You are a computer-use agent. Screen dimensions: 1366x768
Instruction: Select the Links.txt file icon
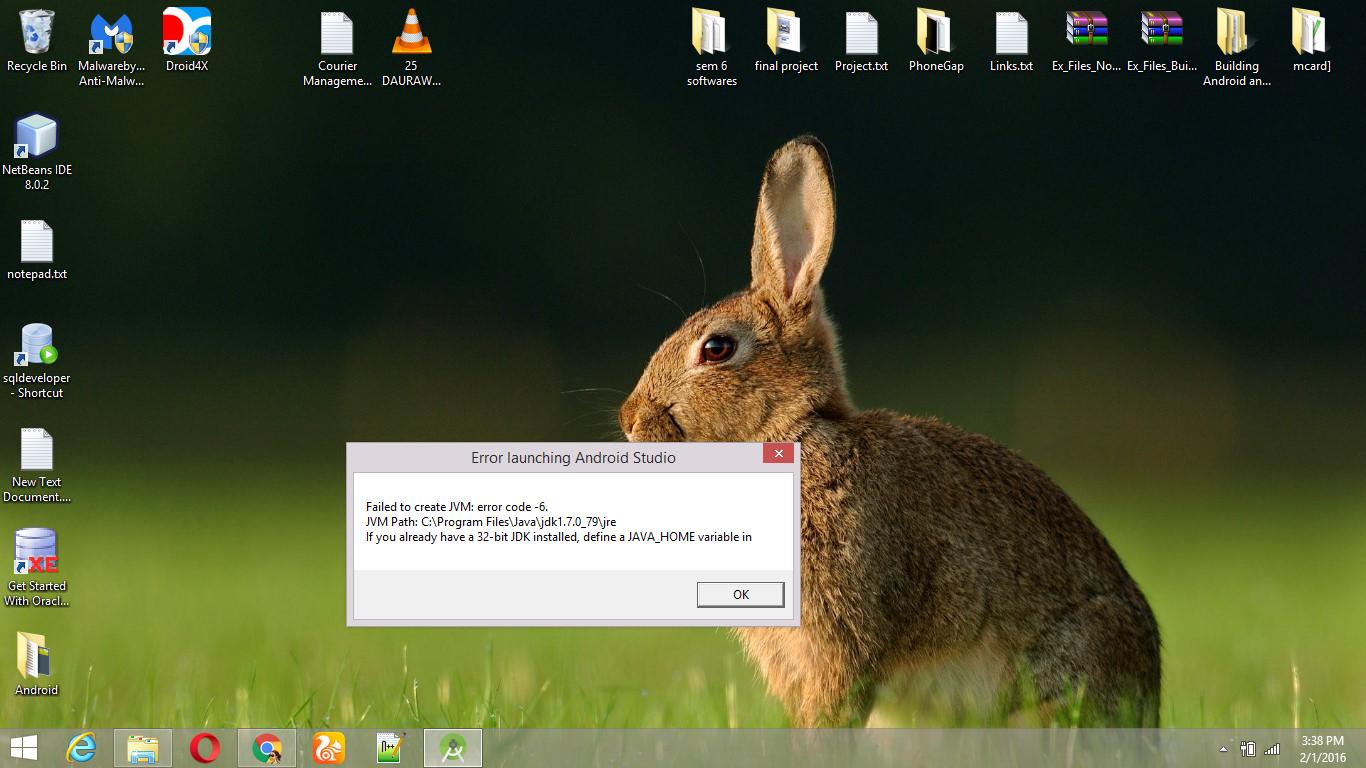(1011, 41)
